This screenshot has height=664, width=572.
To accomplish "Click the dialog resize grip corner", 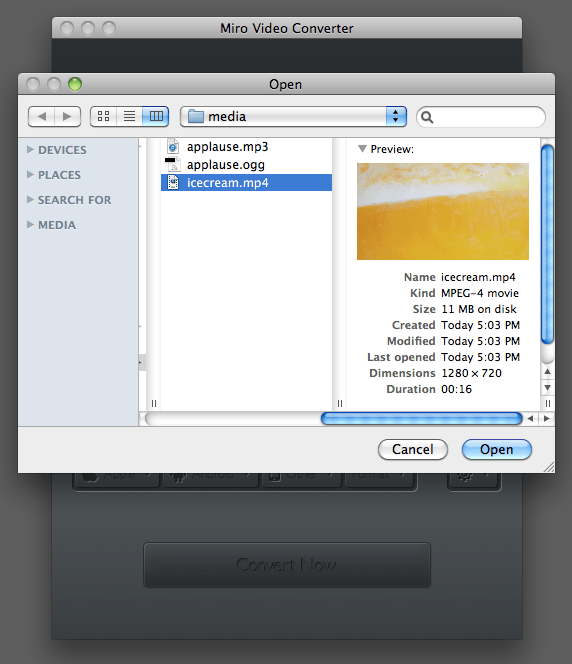I will 549,468.
